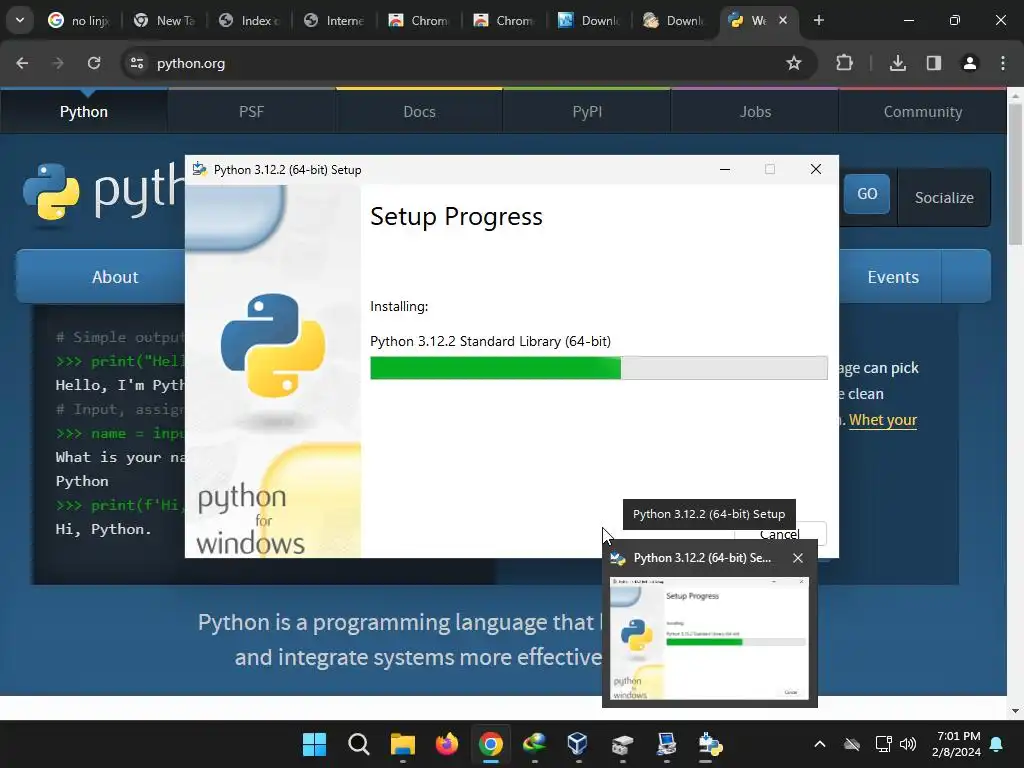Switch to the 'Index o' tab

coord(249,20)
